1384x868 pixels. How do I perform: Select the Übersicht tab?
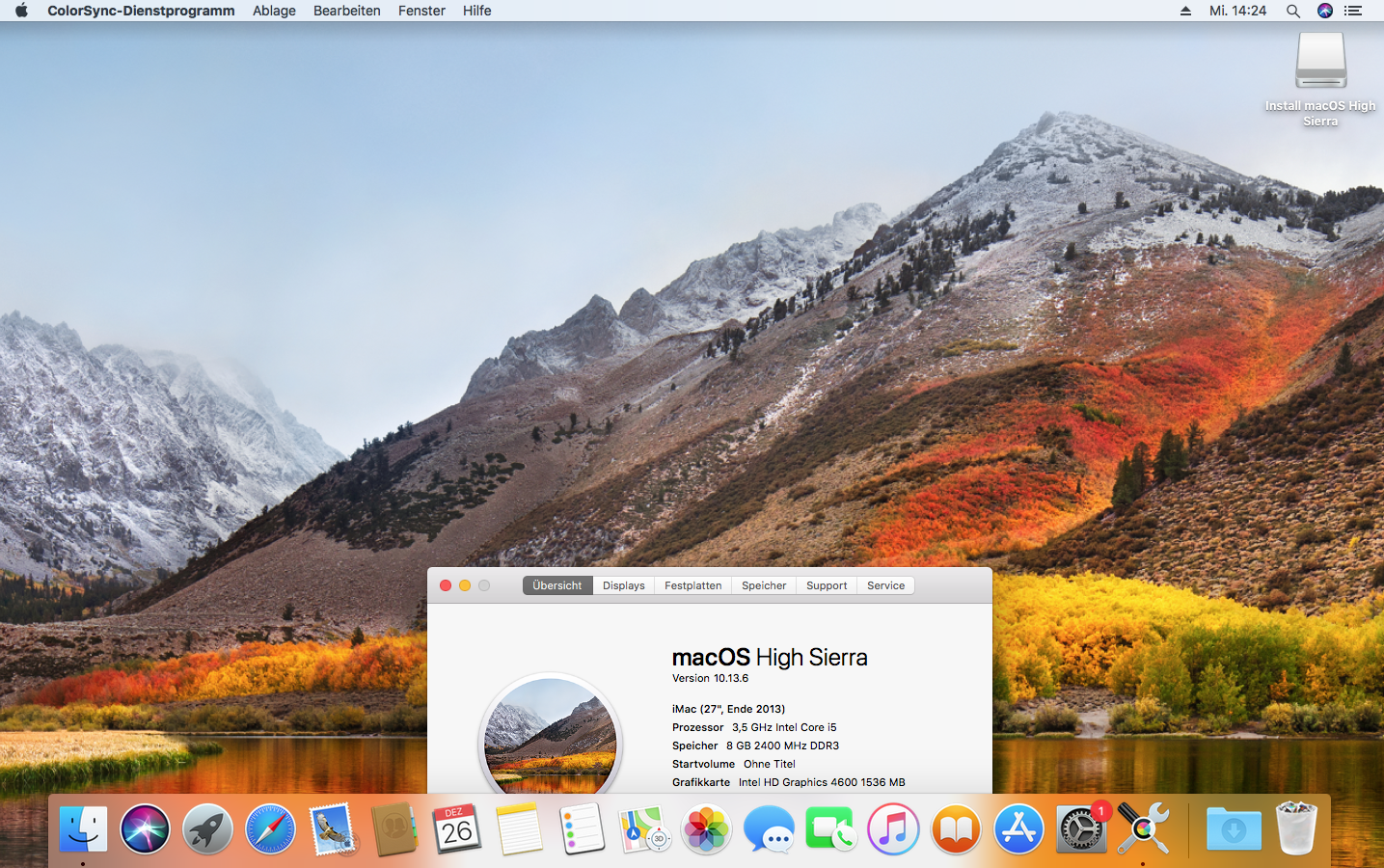557,585
